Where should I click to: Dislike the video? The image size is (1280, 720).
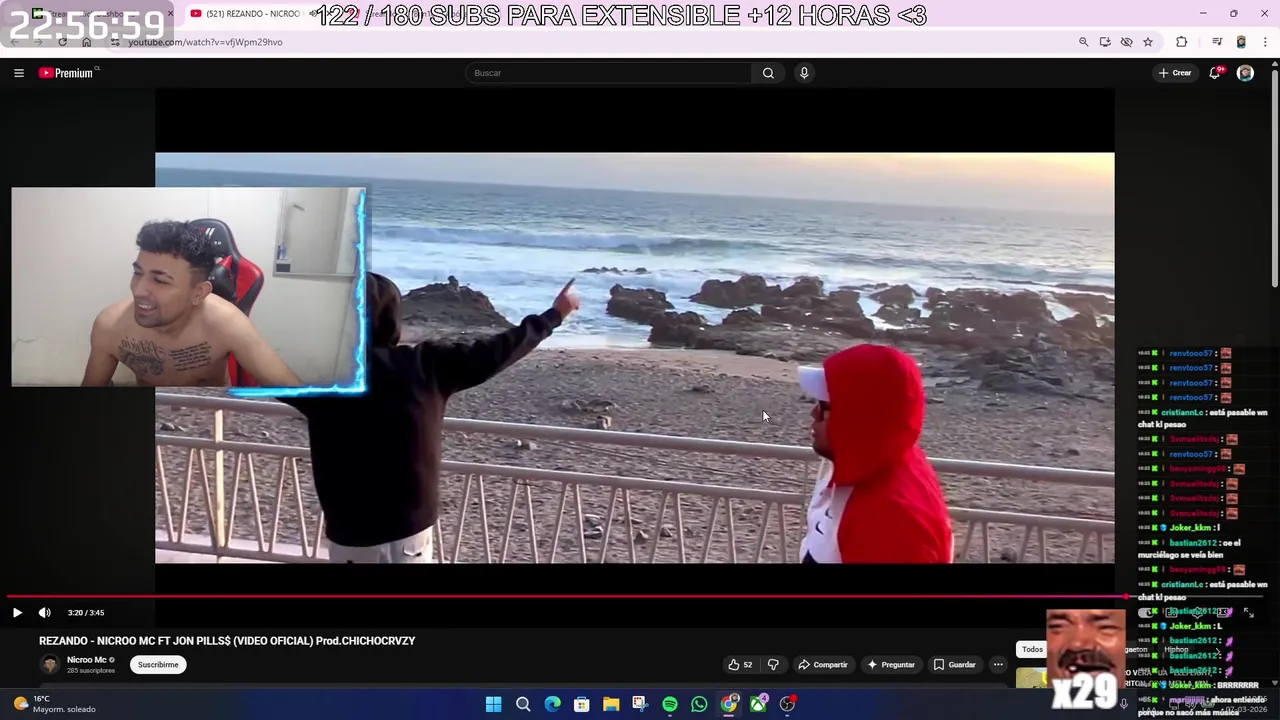click(x=773, y=665)
